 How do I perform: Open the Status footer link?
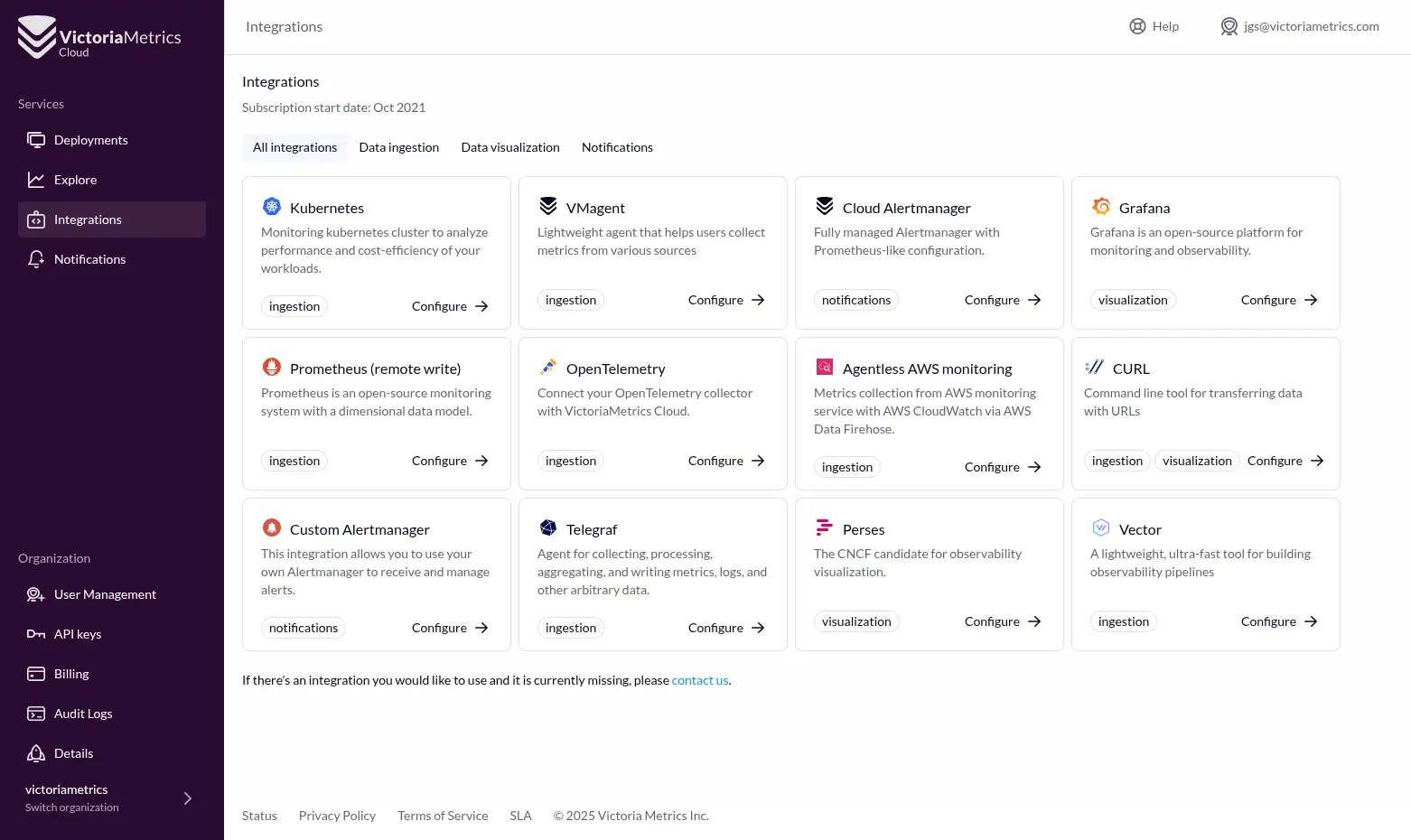(259, 816)
